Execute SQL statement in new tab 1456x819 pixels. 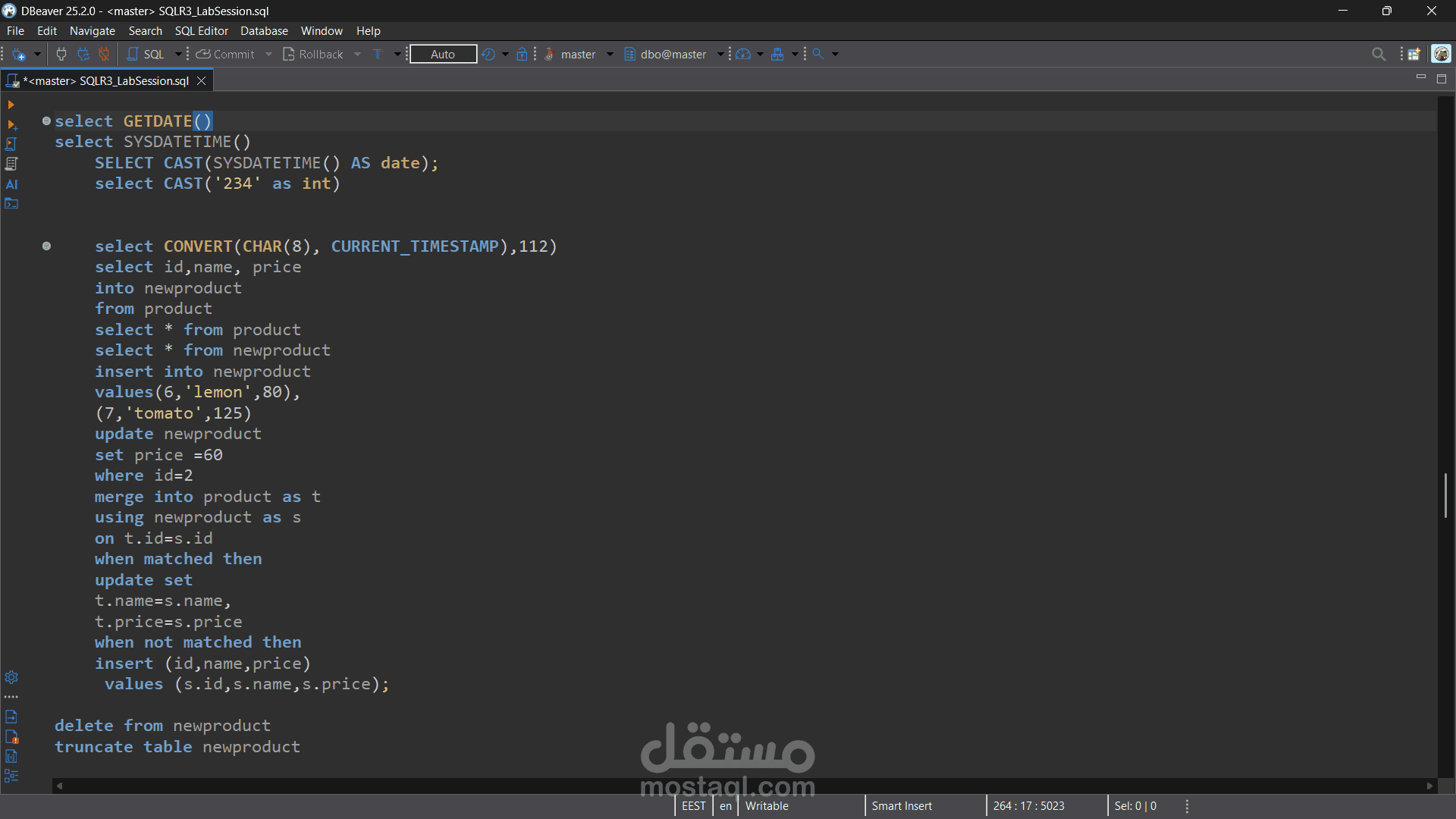[x=11, y=124]
